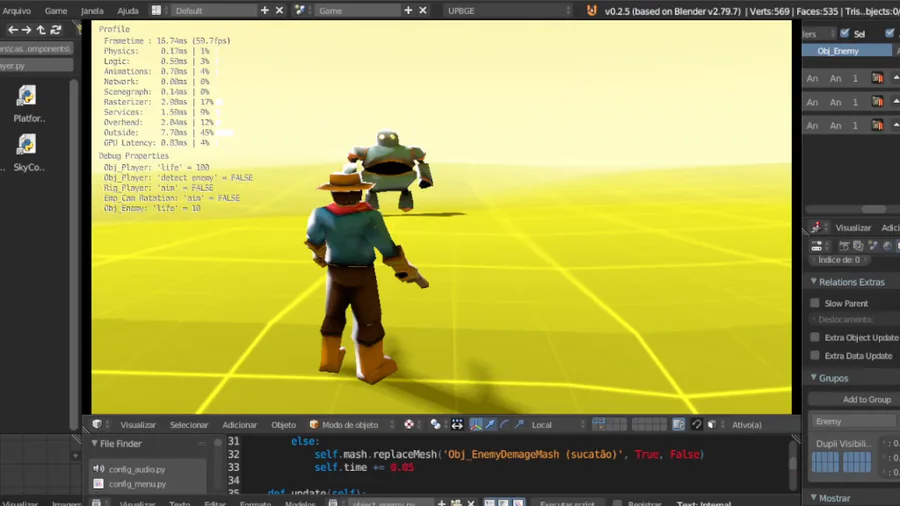Click second actuator row animation icon

click(877, 102)
